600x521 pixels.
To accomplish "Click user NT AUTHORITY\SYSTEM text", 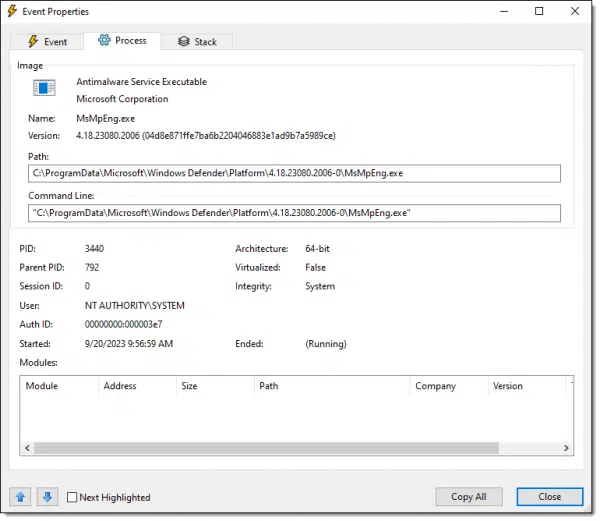I will coord(135,305).
